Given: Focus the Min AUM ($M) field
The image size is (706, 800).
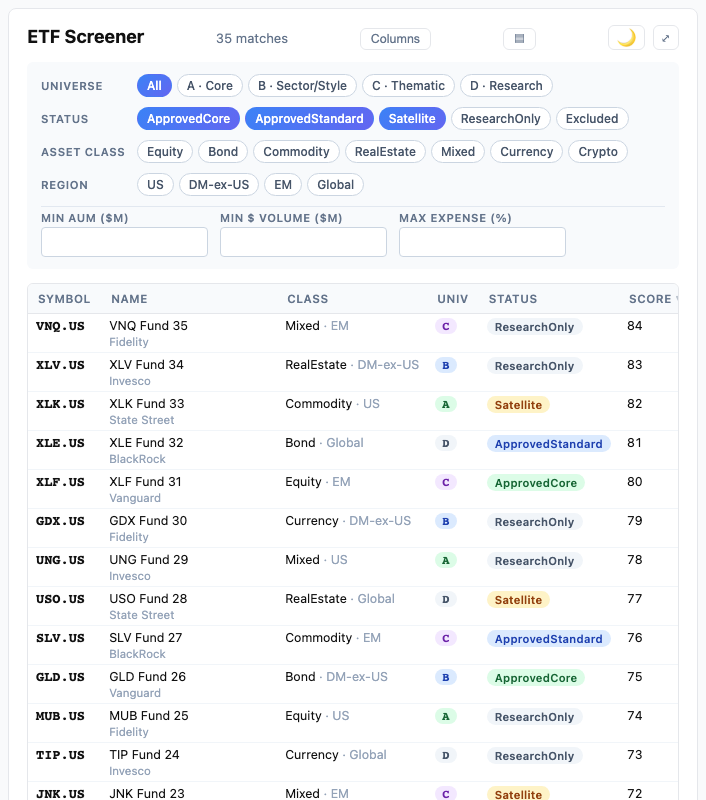Looking at the screenshot, I should 124,242.
